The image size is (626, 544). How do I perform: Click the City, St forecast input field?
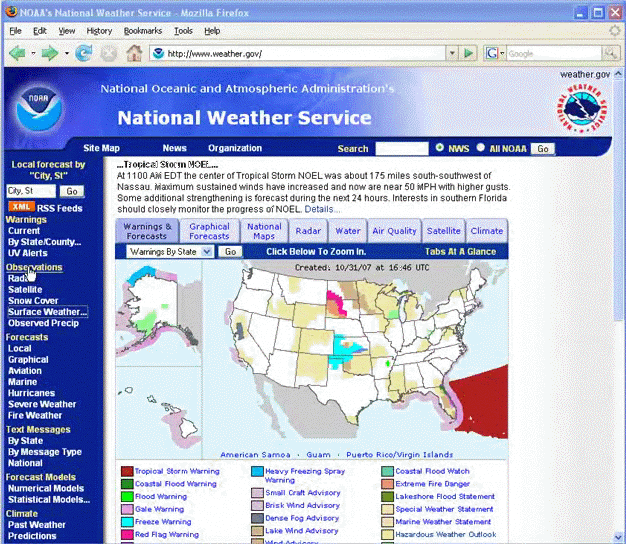pyautogui.click(x=31, y=191)
